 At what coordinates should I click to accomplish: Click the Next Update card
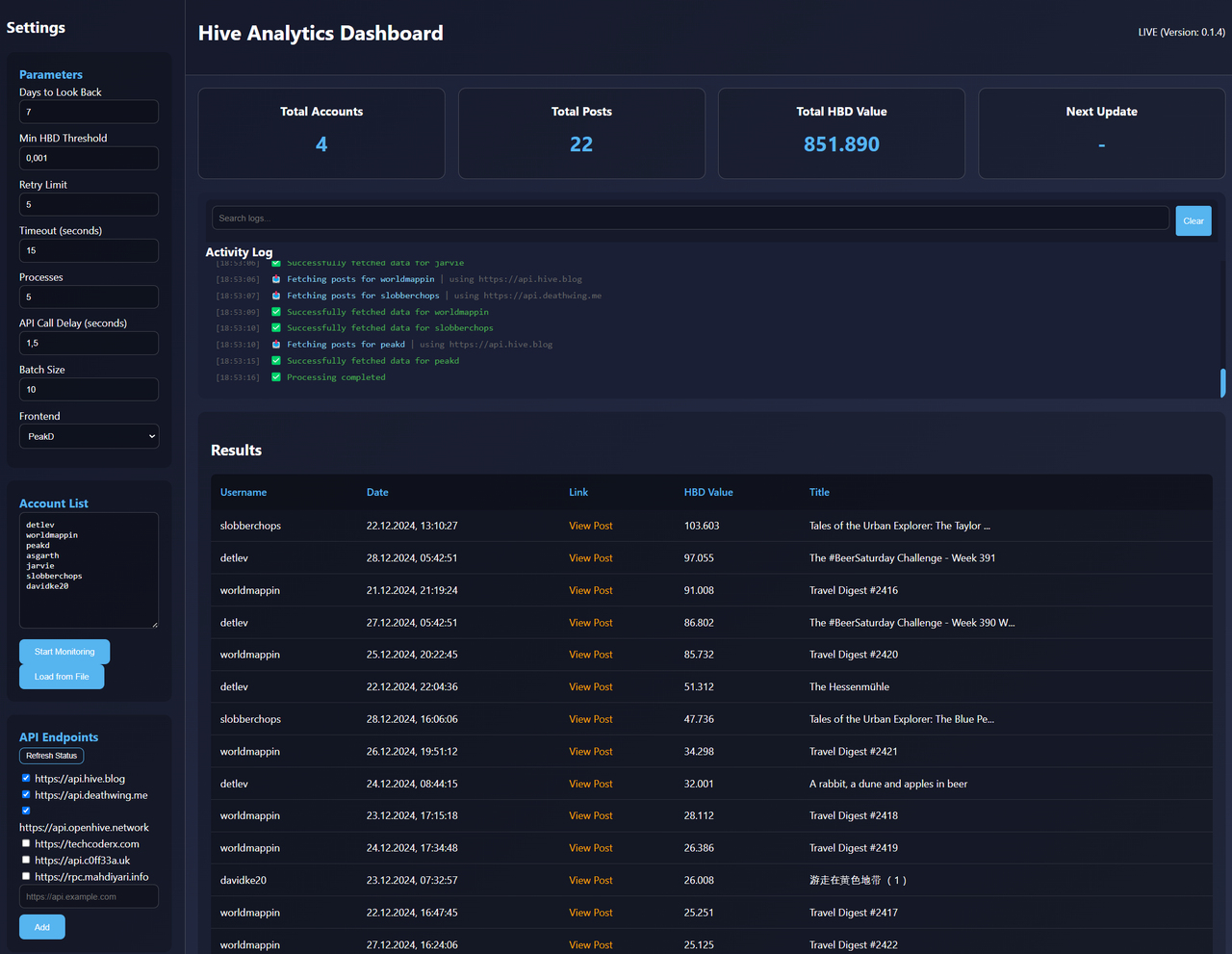point(1102,134)
